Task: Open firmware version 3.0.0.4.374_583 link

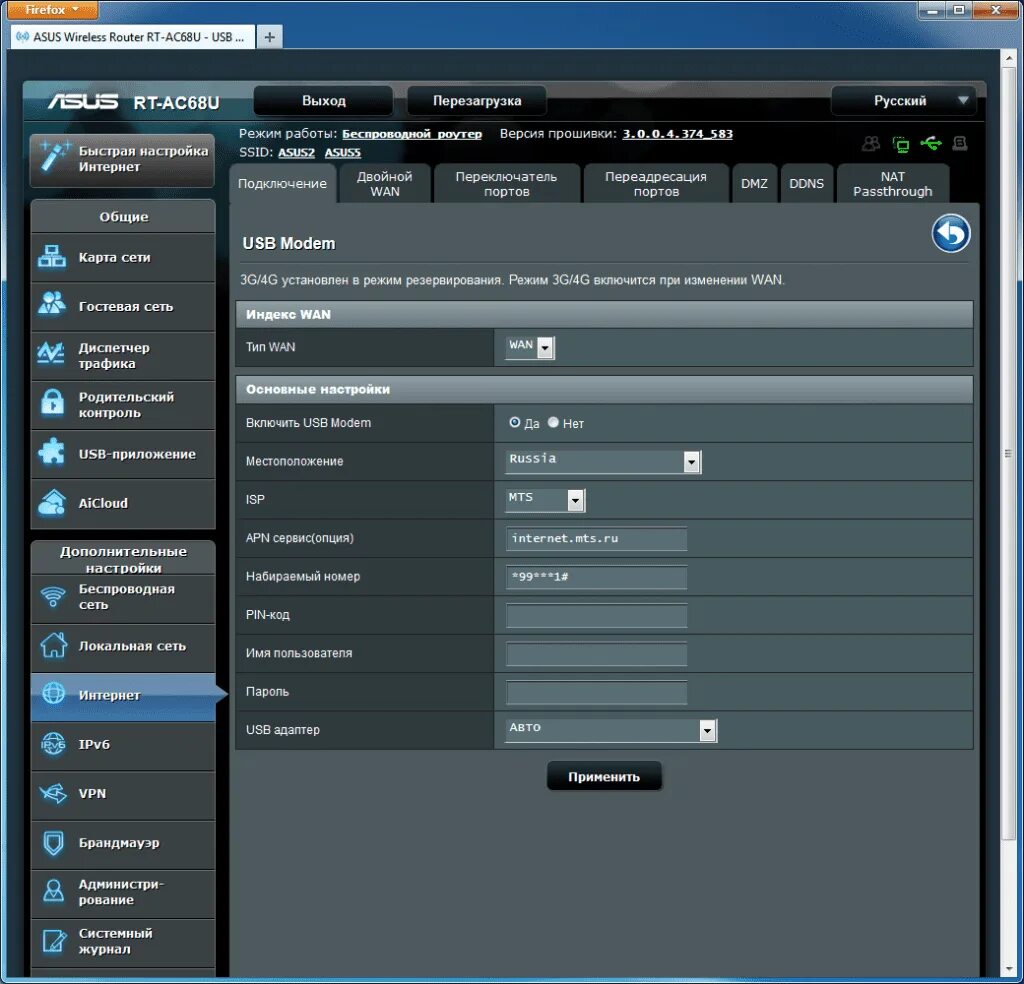Action: (x=677, y=134)
